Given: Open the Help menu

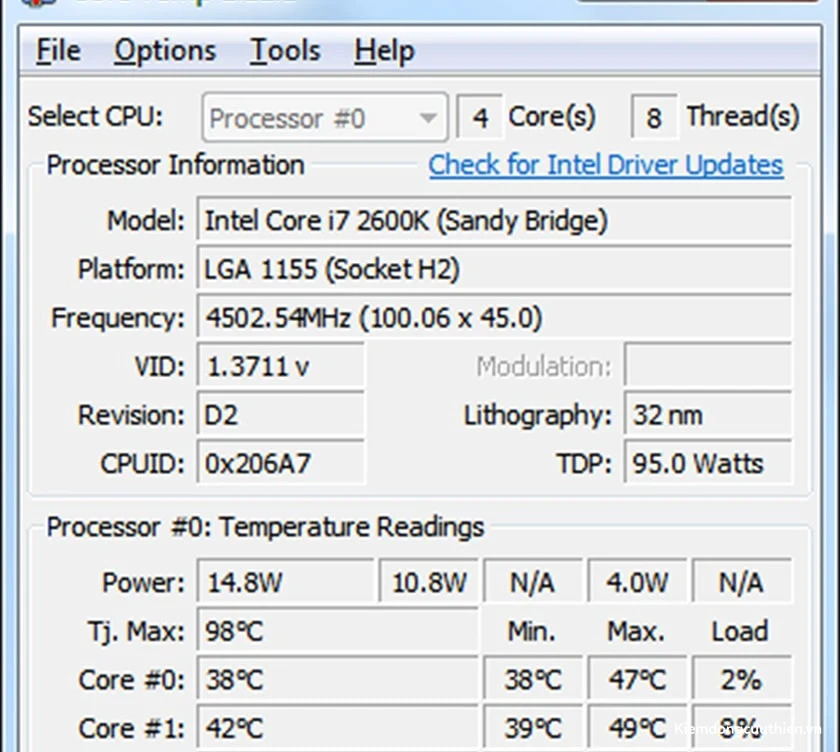Looking at the screenshot, I should pos(384,51).
